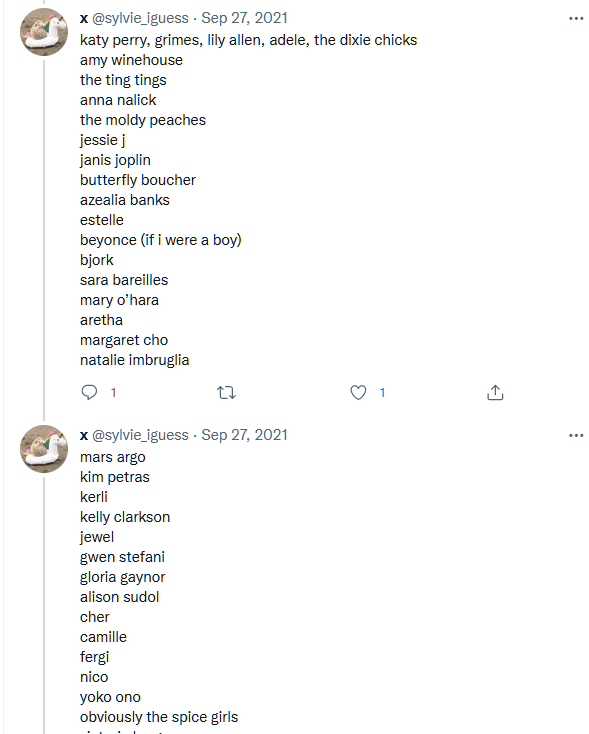
Task: Reply to the katy perry list tweet
Action: (89, 392)
